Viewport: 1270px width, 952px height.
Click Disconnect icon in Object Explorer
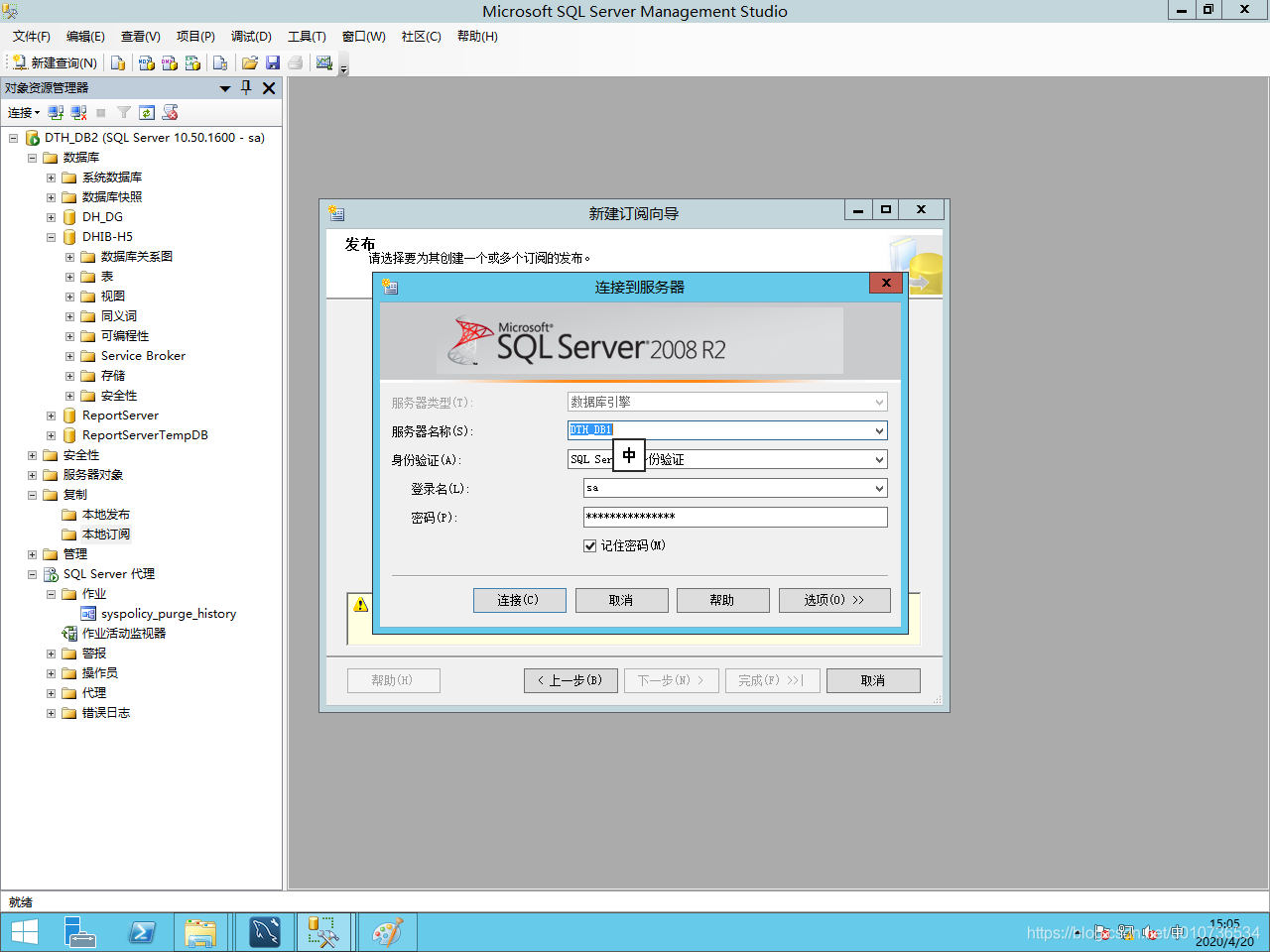[79, 112]
